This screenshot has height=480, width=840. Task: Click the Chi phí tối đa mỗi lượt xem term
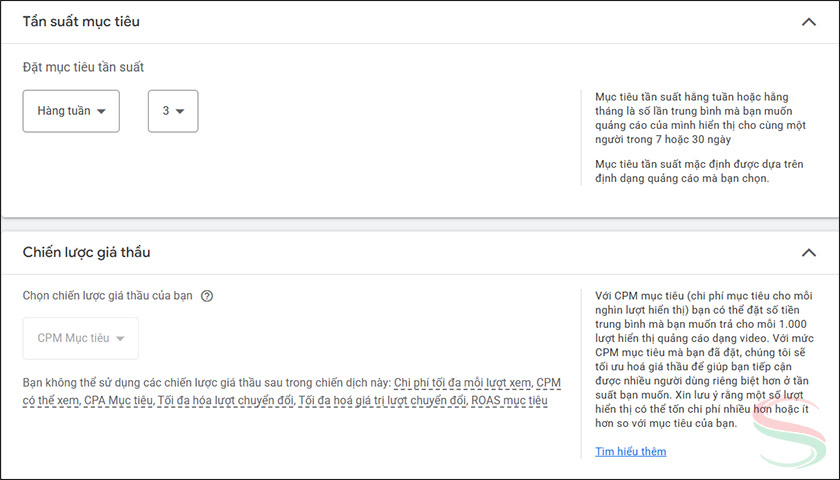[463, 383]
